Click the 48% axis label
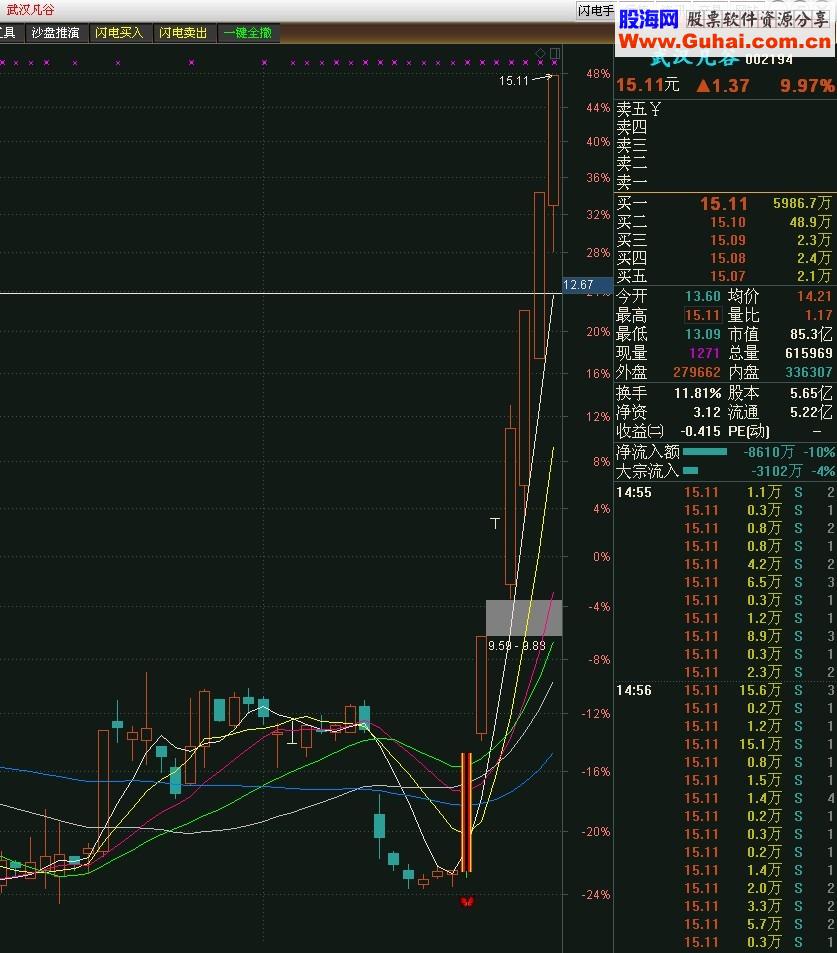Image resolution: width=837 pixels, height=953 pixels. coord(598,74)
